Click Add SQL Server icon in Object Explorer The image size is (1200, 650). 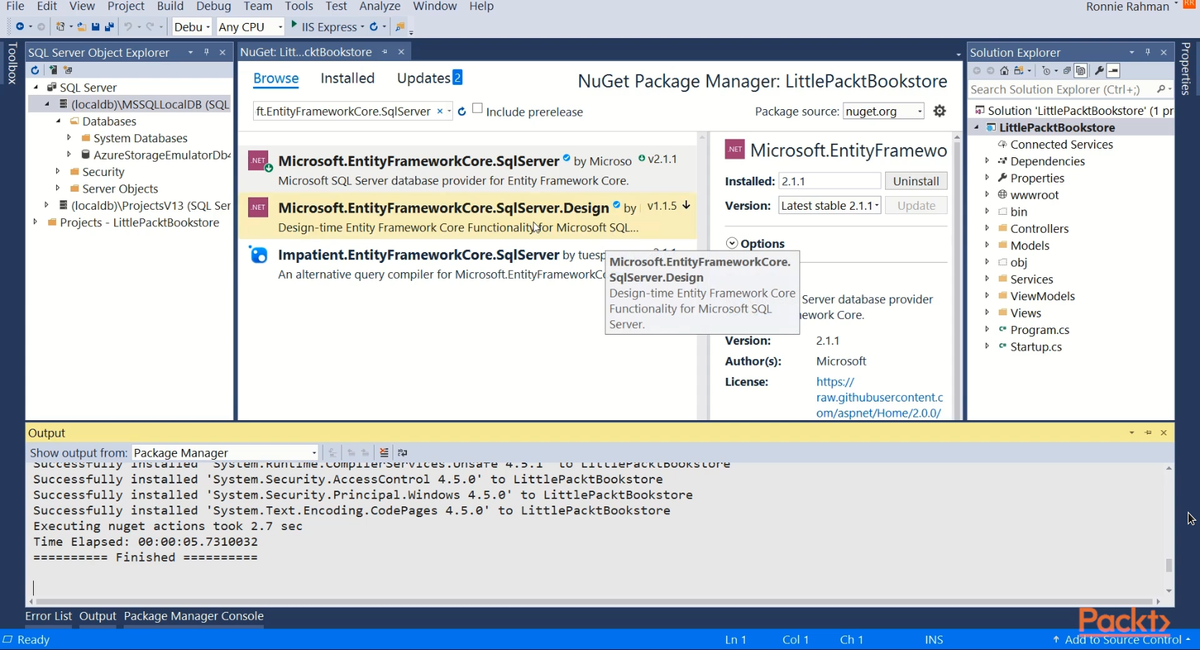pos(53,70)
